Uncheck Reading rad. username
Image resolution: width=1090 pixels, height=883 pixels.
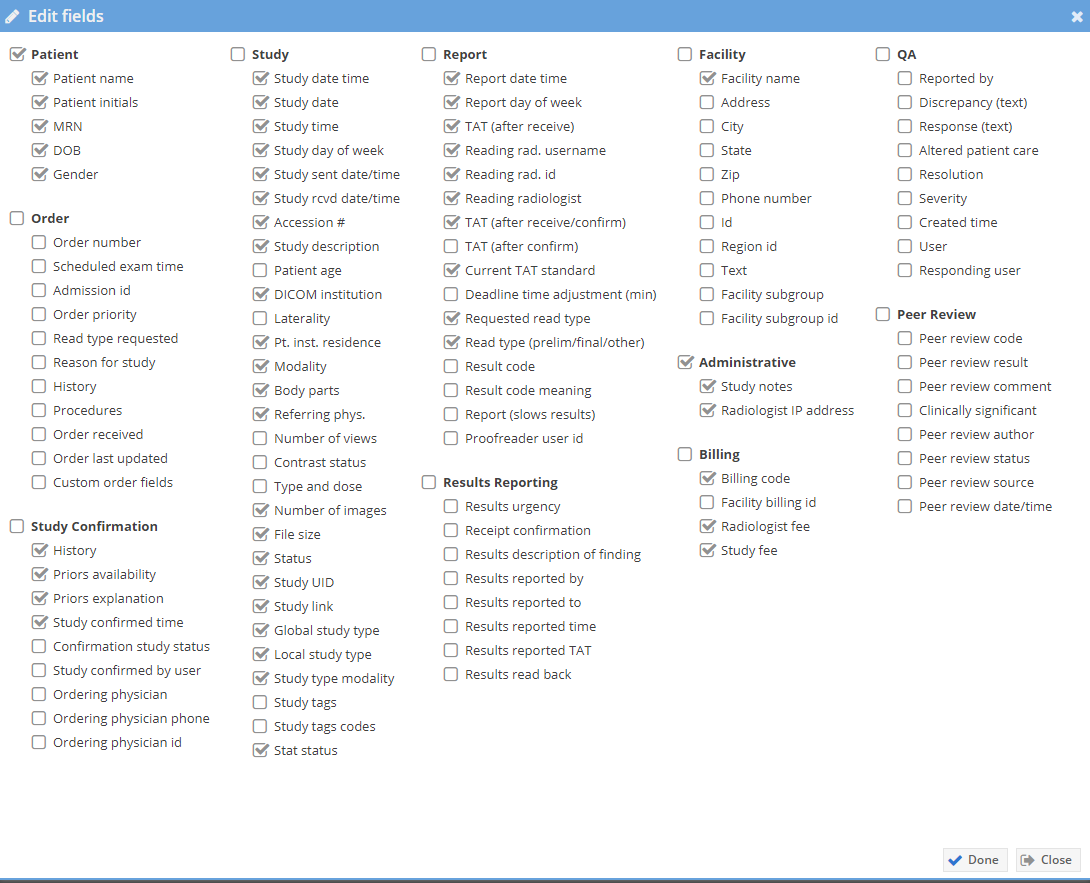click(x=452, y=150)
